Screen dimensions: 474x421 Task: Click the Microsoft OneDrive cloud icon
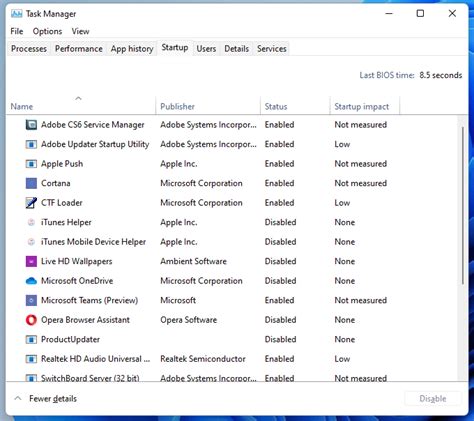tap(31, 281)
